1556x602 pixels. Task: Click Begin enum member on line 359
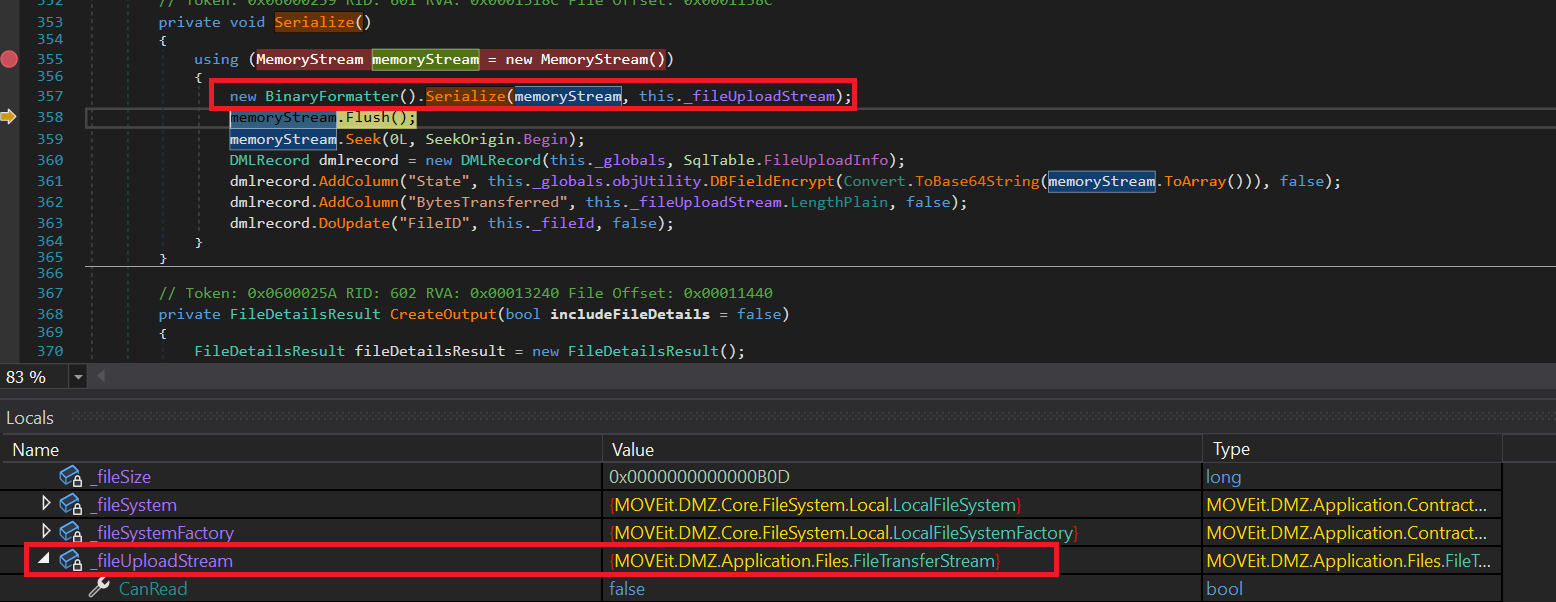pyautogui.click(x=544, y=139)
